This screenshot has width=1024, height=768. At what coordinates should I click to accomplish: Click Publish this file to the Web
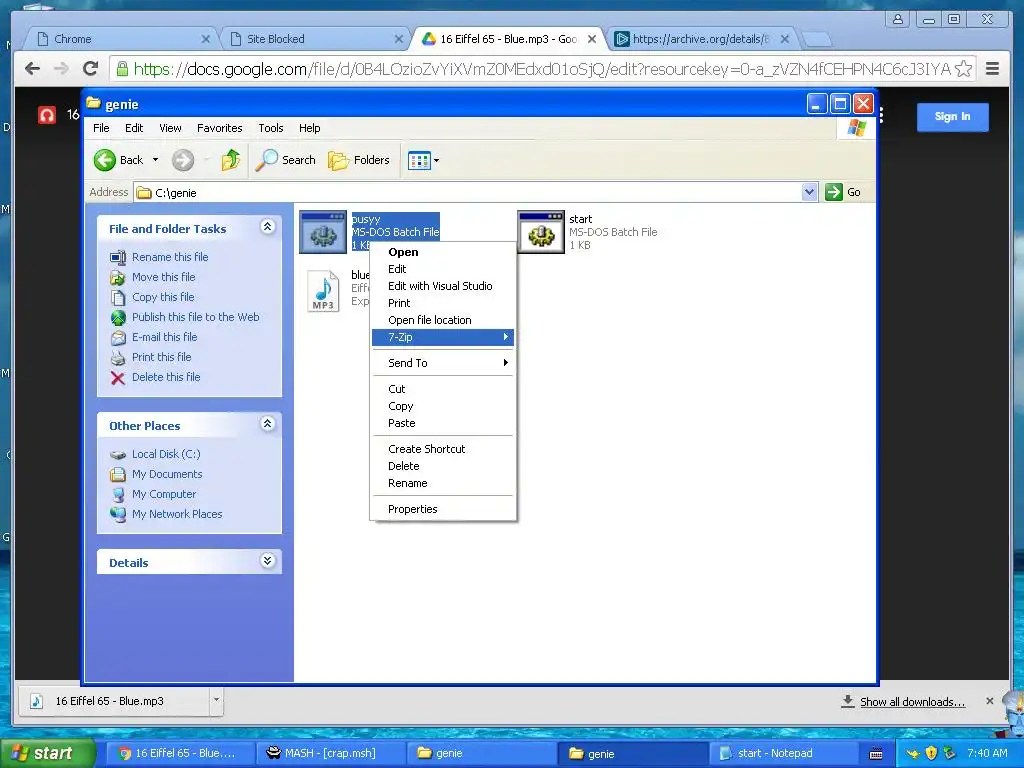[195, 317]
